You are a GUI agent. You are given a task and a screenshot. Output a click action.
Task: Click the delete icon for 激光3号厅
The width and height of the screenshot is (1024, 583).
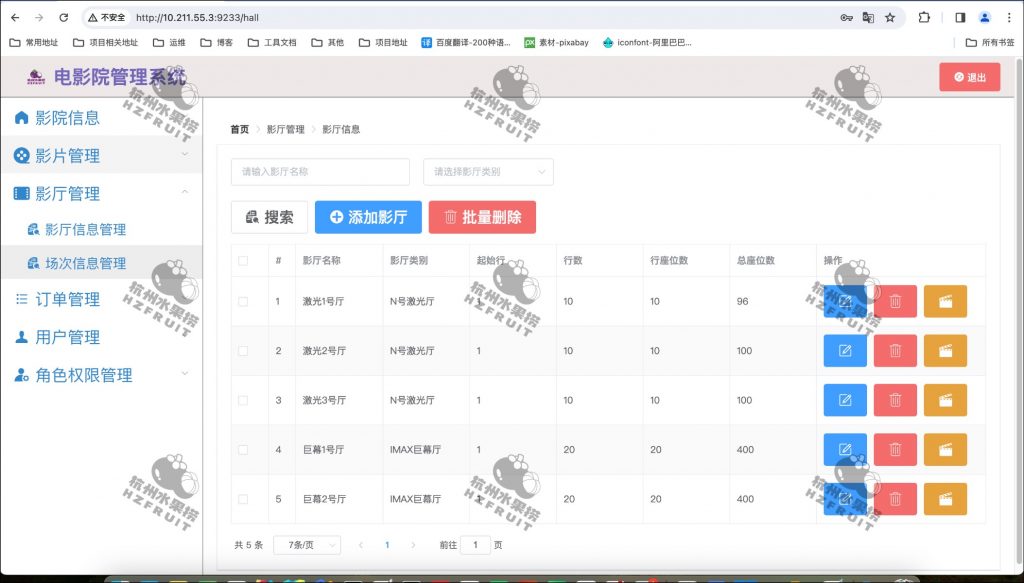pyautogui.click(x=895, y=399)
